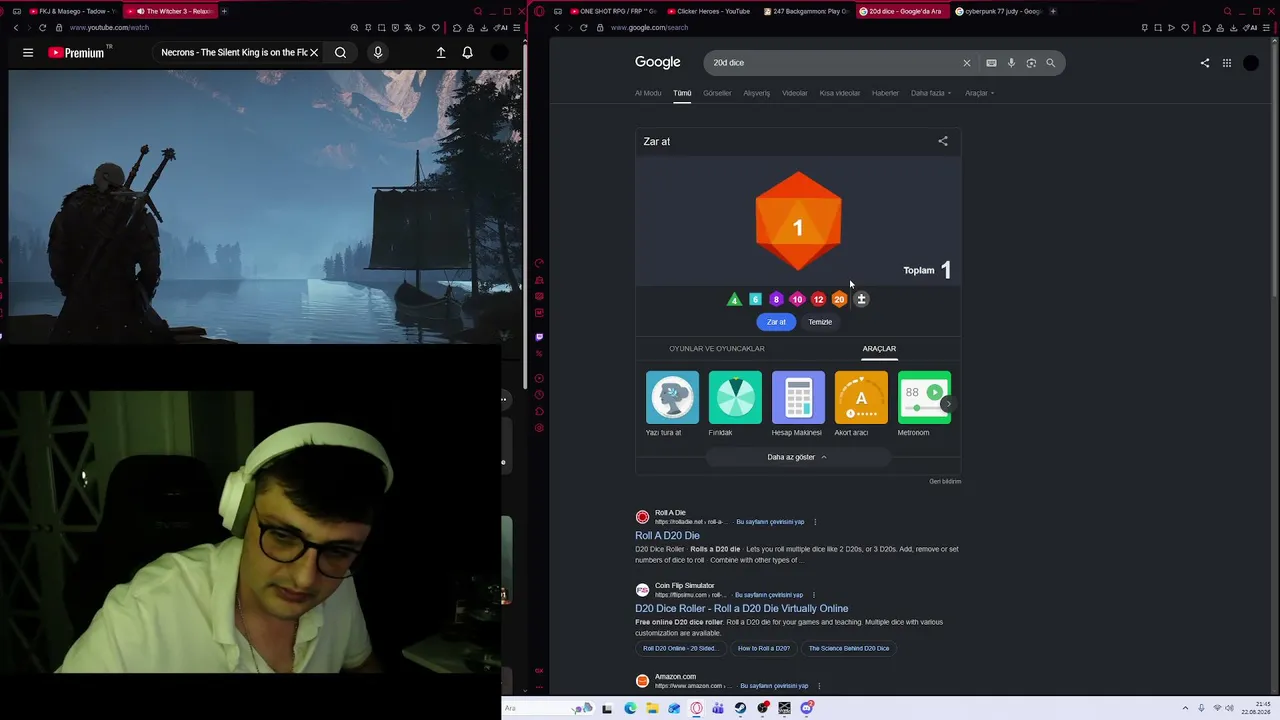This screenshot has height=720, width=1280.
Task: Open Microsoft Edge from the taskbar
Action: click(630, 708)
